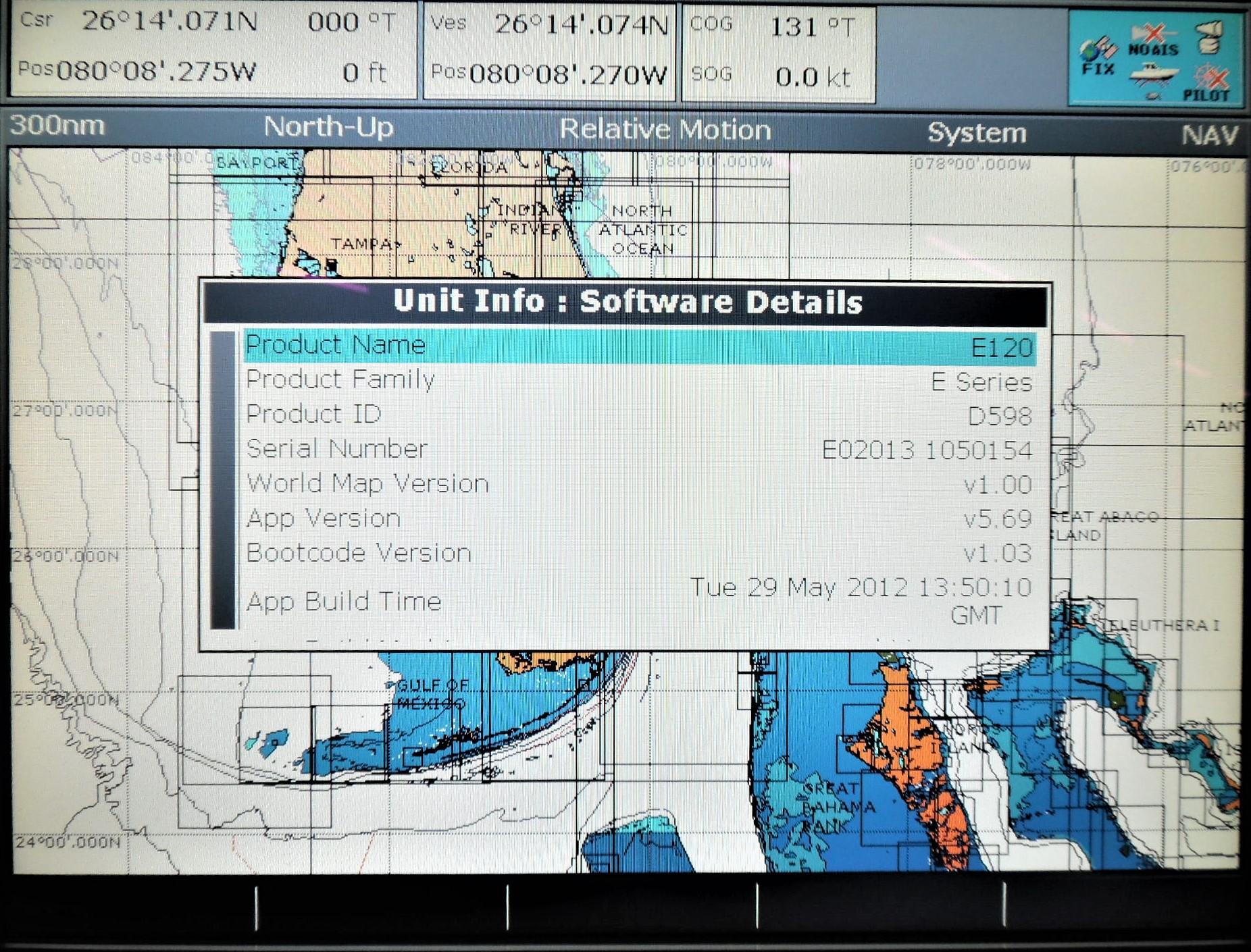Select the App Build Time row
The image size is (1251, 952).
tap(639, 601)
